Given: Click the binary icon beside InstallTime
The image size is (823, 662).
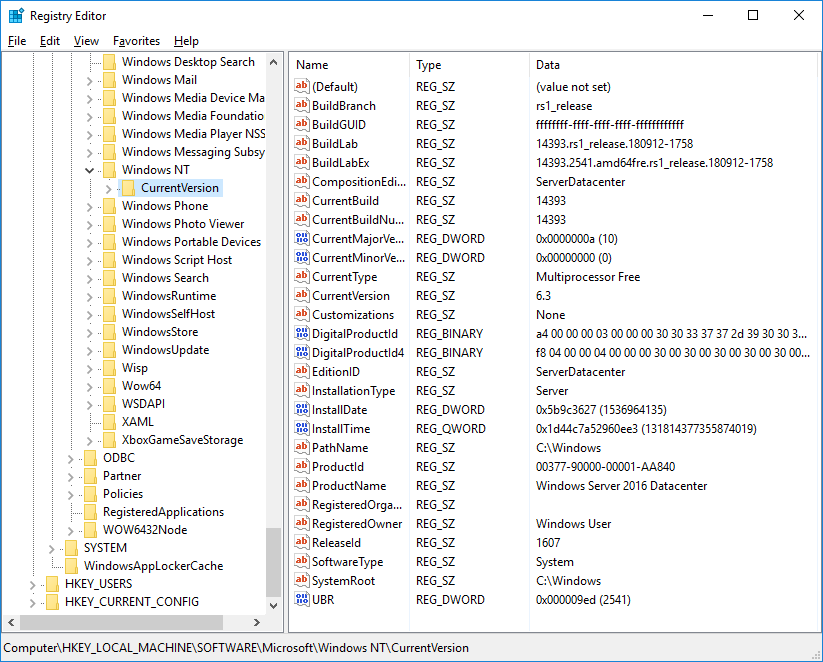Looking at the screenshot, I should point(302,428).
